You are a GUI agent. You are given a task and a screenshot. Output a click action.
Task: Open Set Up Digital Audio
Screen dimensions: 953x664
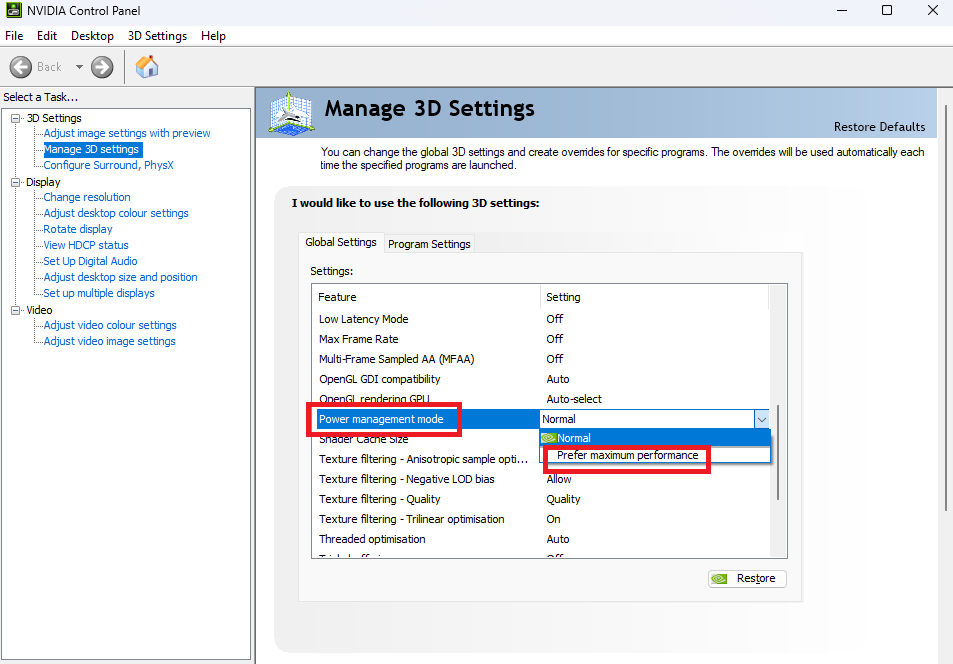point(90,261)
